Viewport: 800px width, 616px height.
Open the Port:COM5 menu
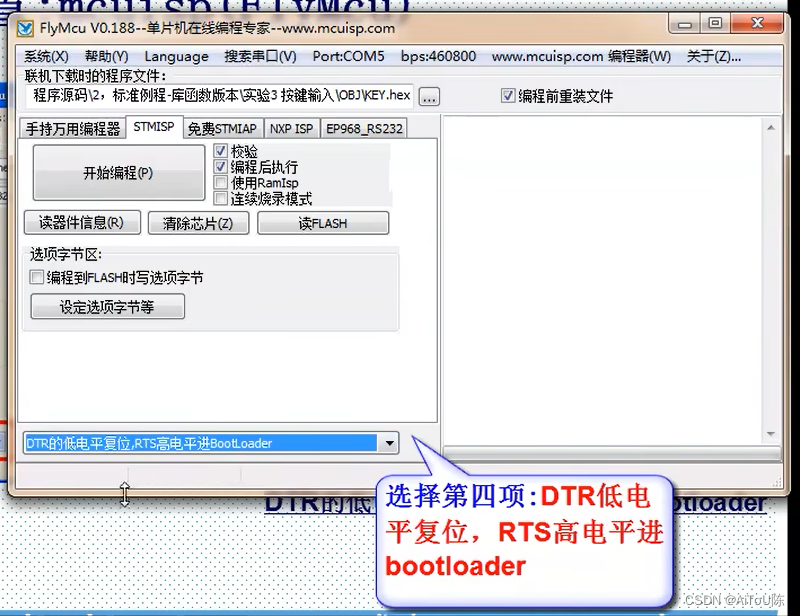coord(348,56)
